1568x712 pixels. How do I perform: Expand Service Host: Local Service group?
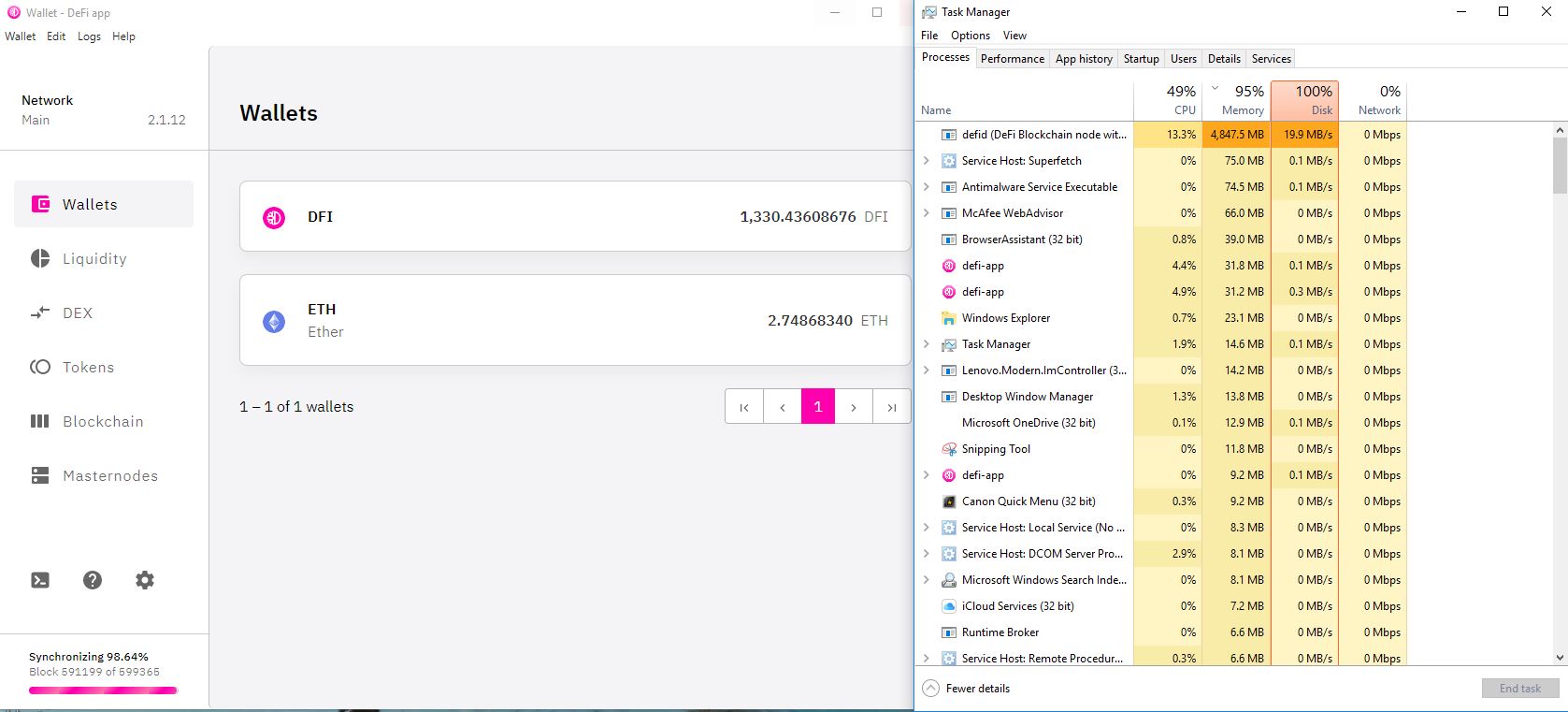(927, 528)
